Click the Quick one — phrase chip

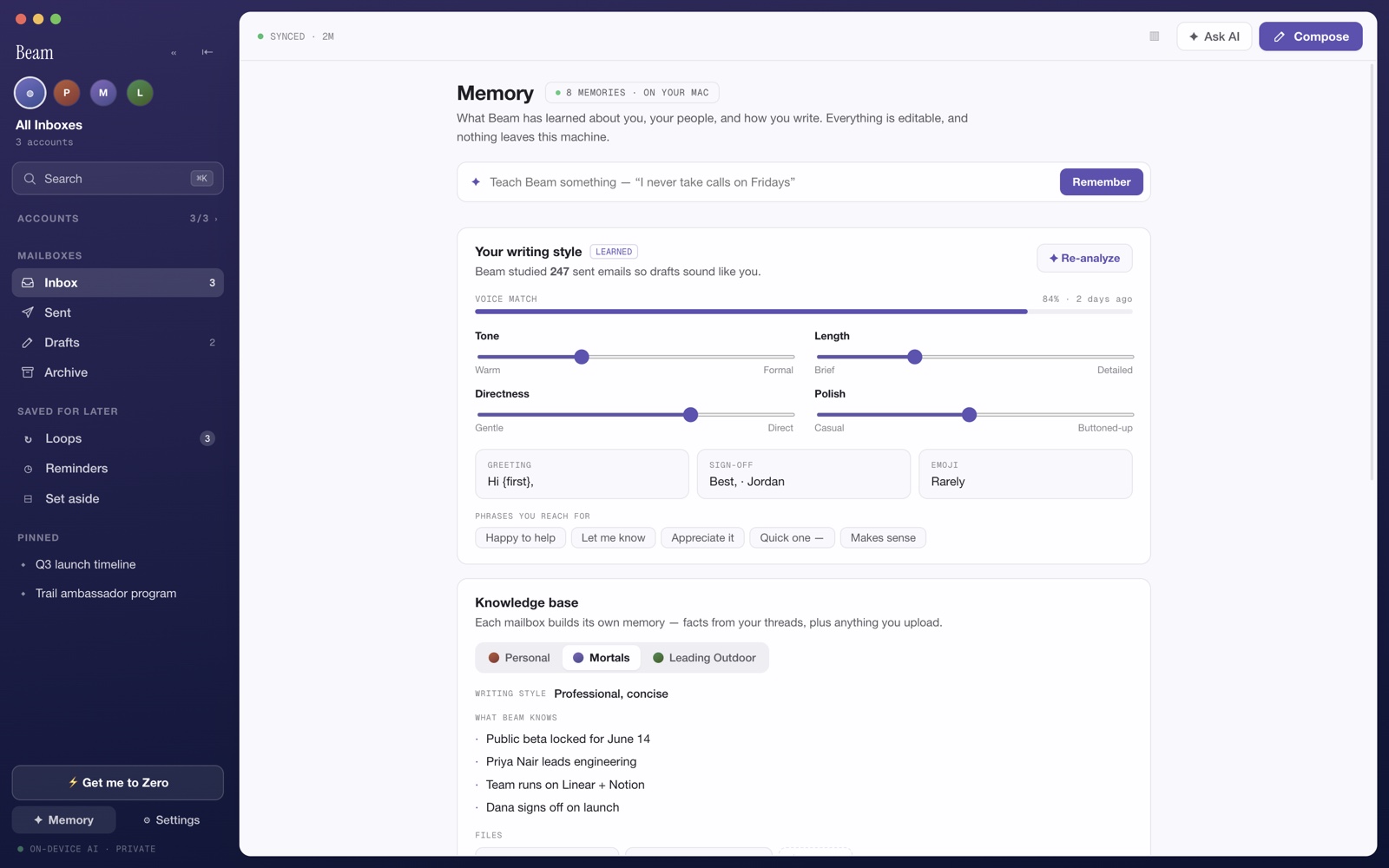(x=792, y=538)
